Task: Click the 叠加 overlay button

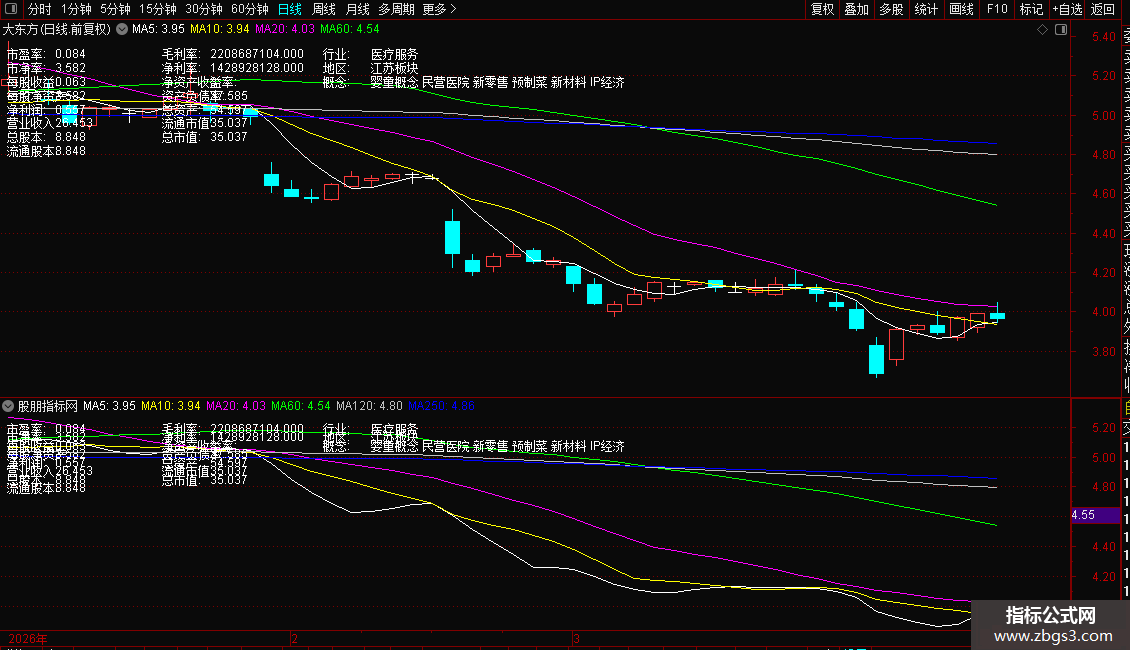Action: coord(856,9)
